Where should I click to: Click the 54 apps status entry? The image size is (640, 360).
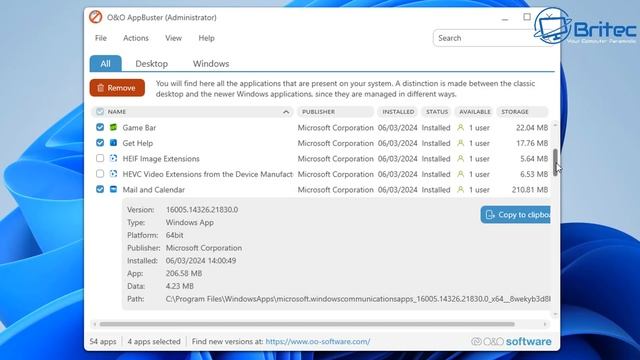pos(103,342)
